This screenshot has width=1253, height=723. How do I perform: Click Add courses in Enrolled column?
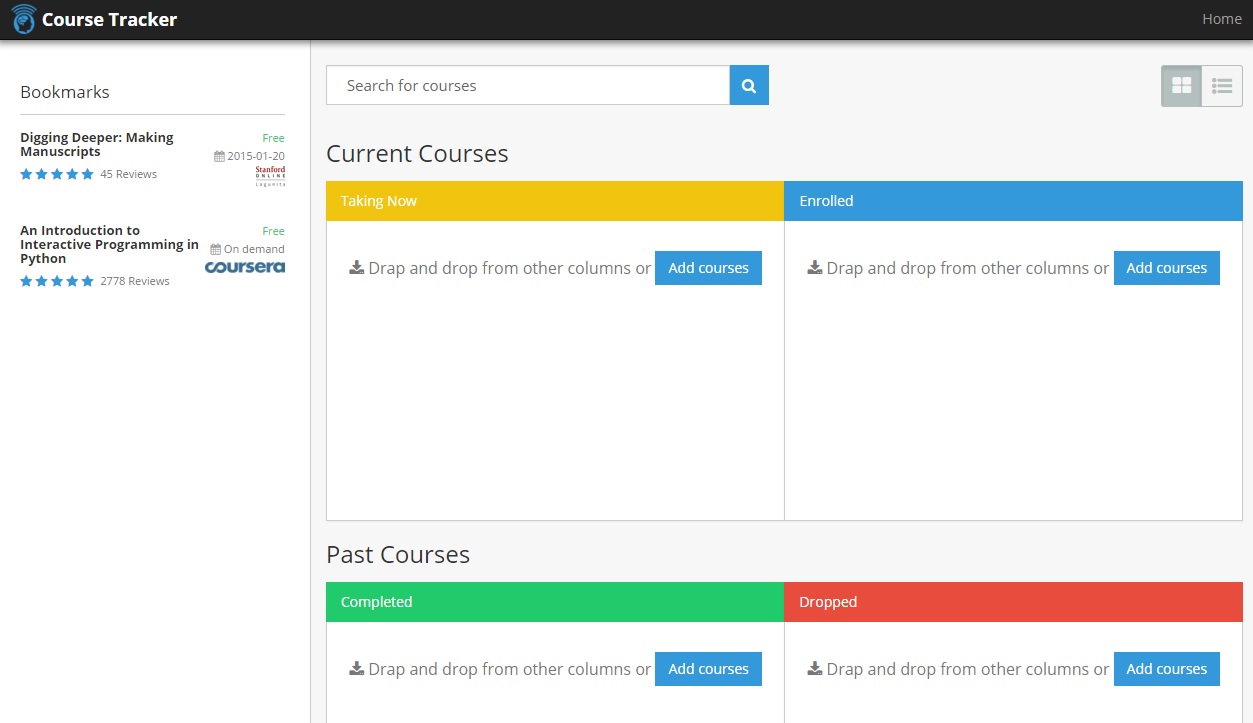pyautogui.click(x=1166, y=268)
